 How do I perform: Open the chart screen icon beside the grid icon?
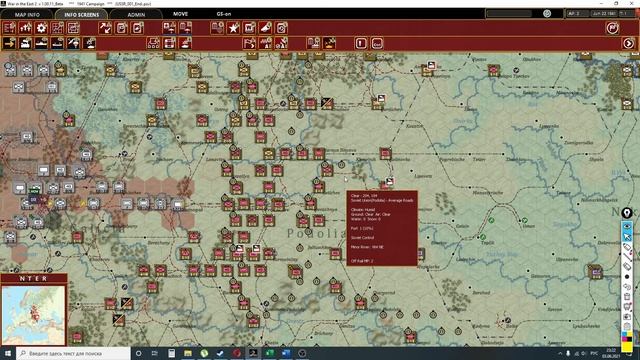tap(73, 28)
